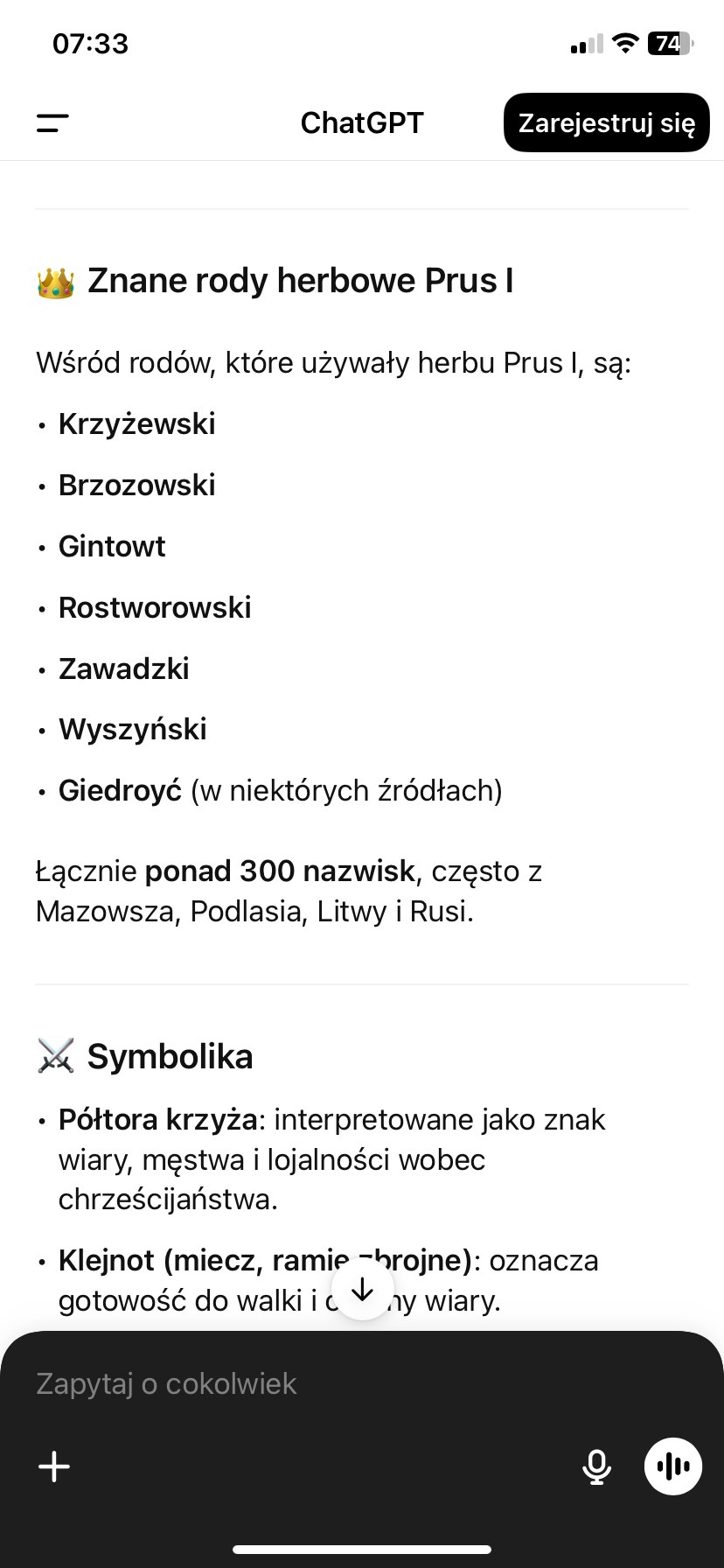Start voice mode with waveform icon

point(673,1466)
